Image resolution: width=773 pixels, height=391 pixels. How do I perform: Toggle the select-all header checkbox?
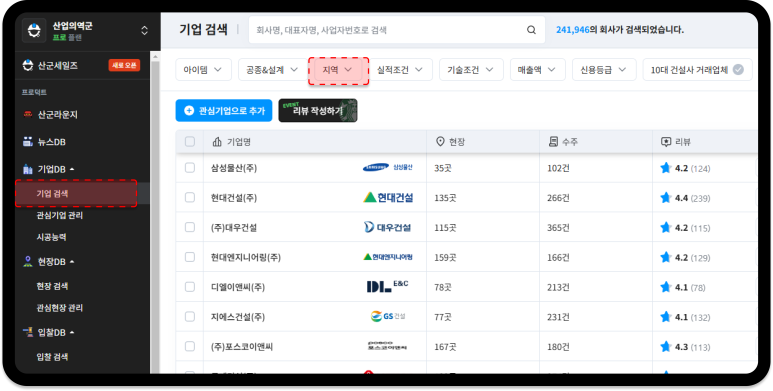tap(190, 142)
